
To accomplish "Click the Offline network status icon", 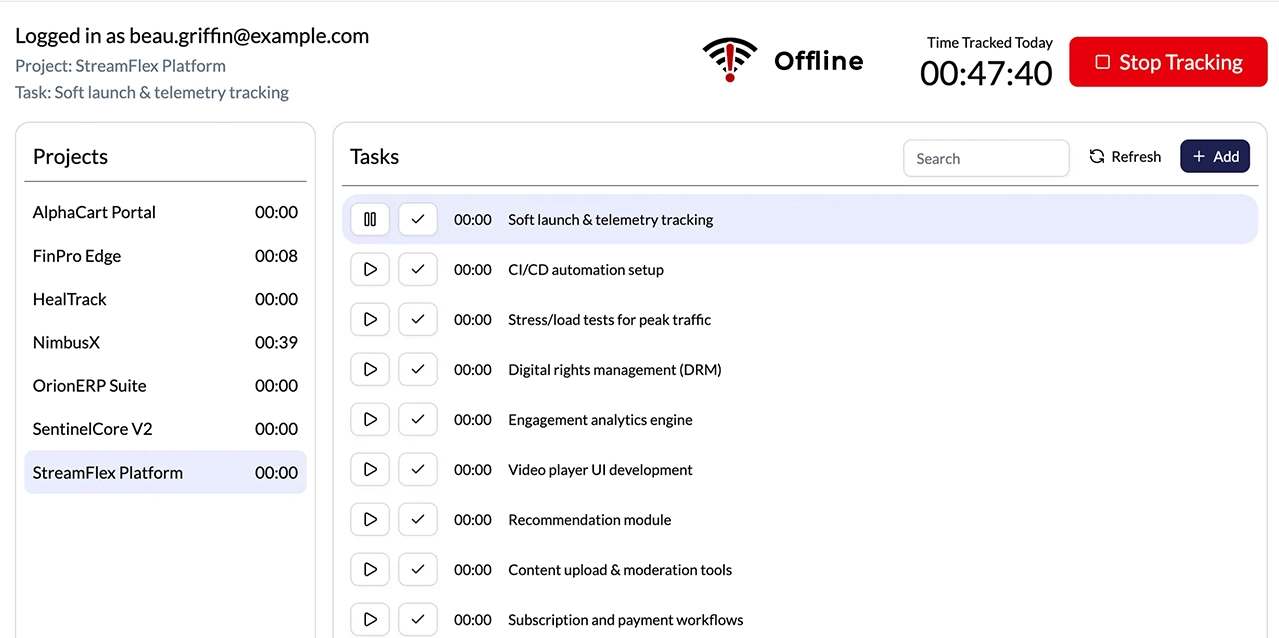I will [x=729, y=60].
